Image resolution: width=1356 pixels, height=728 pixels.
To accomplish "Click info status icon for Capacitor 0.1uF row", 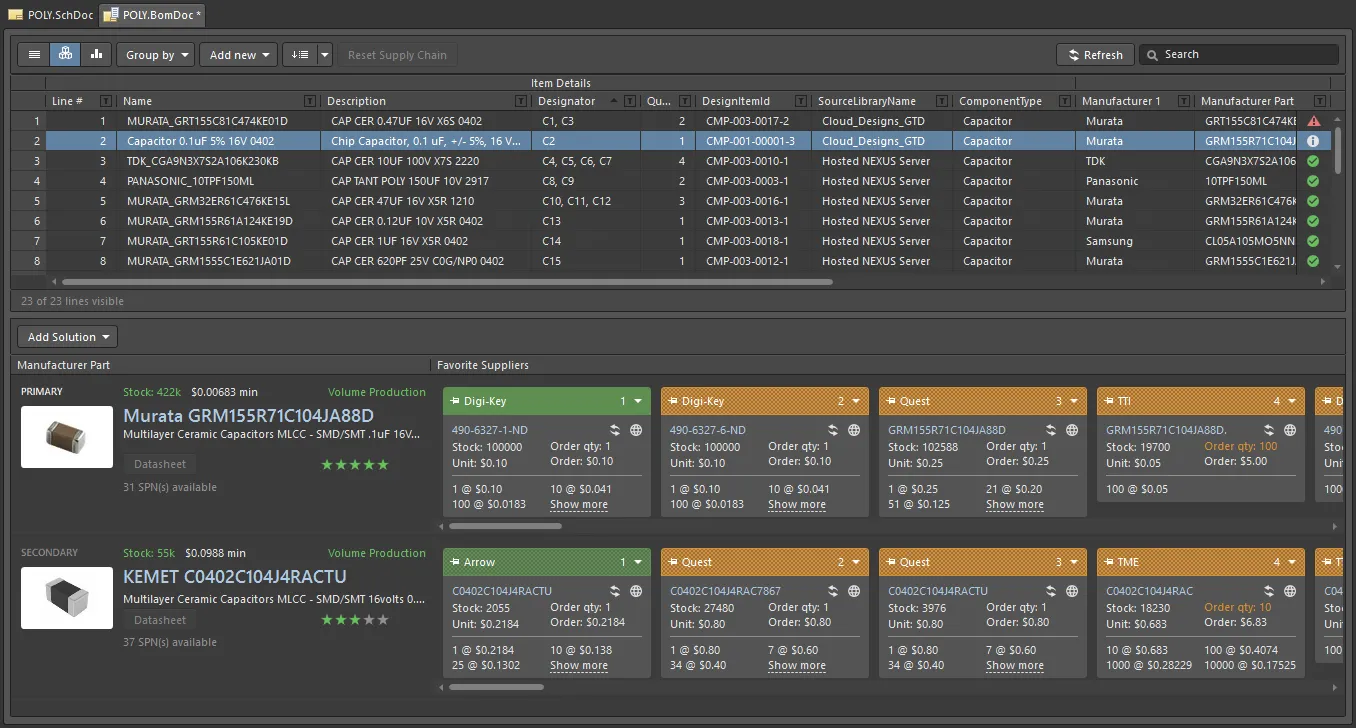I will pyautogui.click(x=1313, y=141).
